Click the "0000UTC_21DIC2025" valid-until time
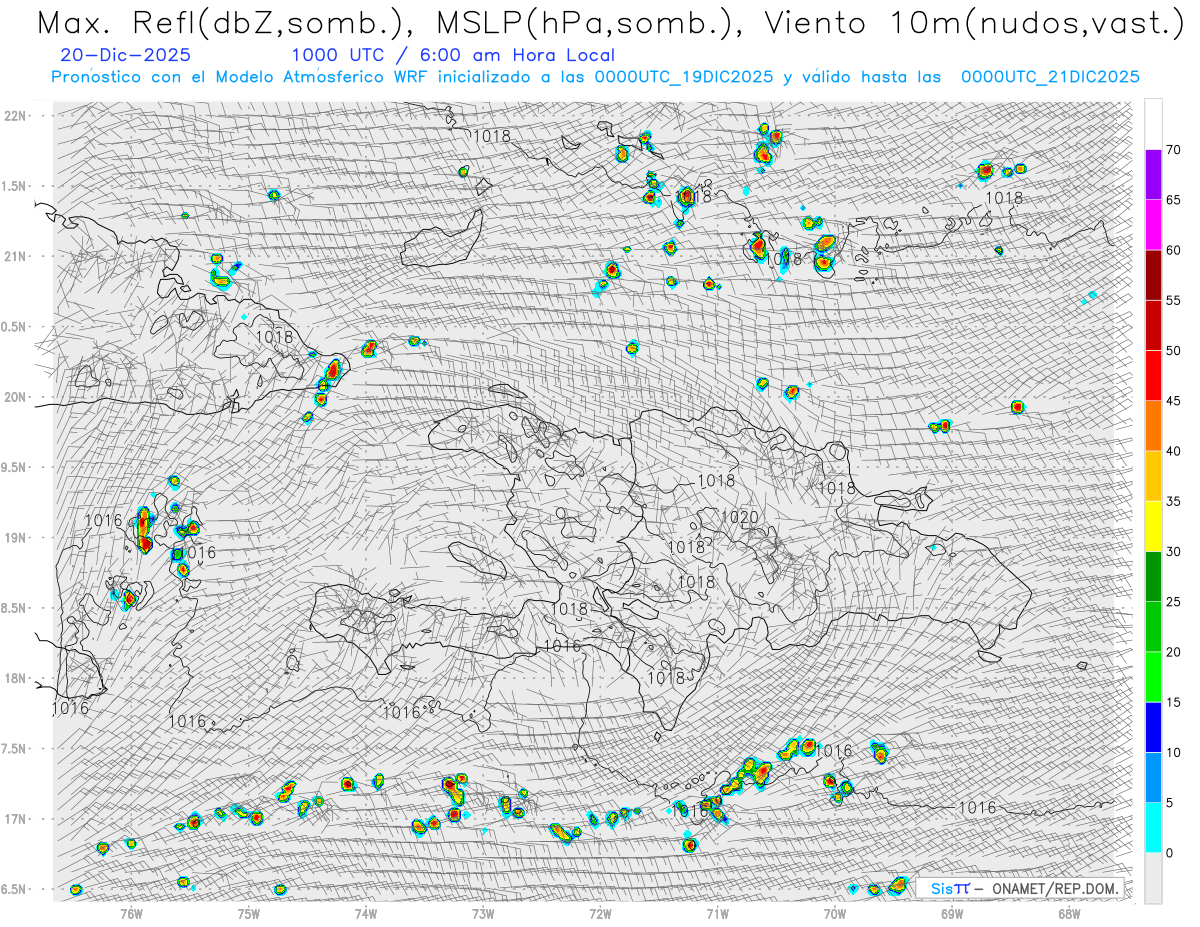This screenshot has height=927, width=1200. (1050, 77)
